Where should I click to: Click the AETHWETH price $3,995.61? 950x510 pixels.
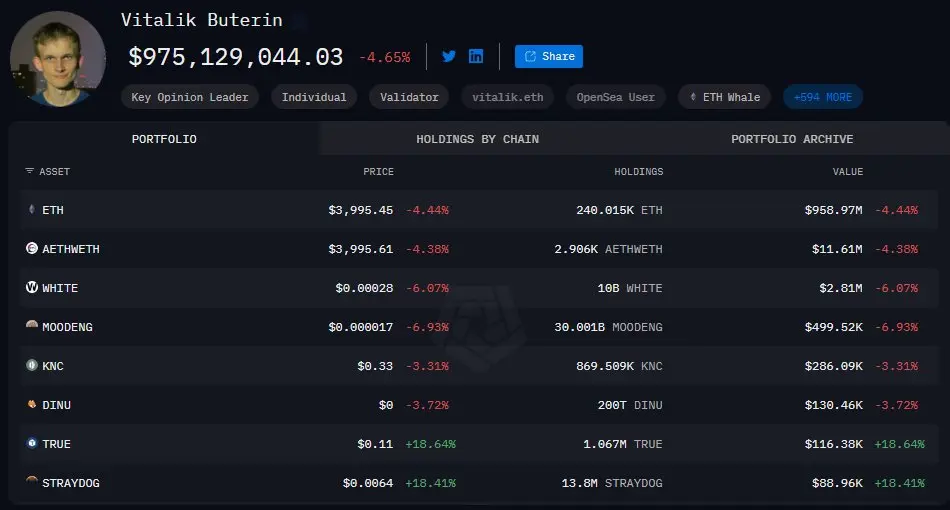coord(360,249)
